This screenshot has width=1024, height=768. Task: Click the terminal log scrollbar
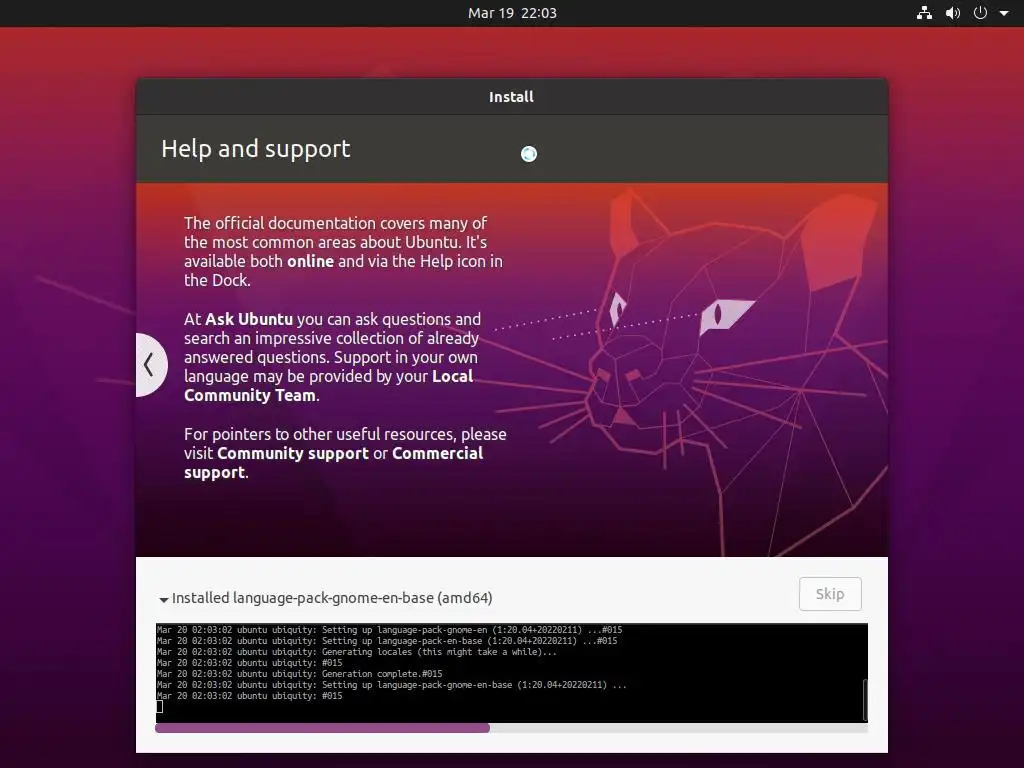point(865,699)
